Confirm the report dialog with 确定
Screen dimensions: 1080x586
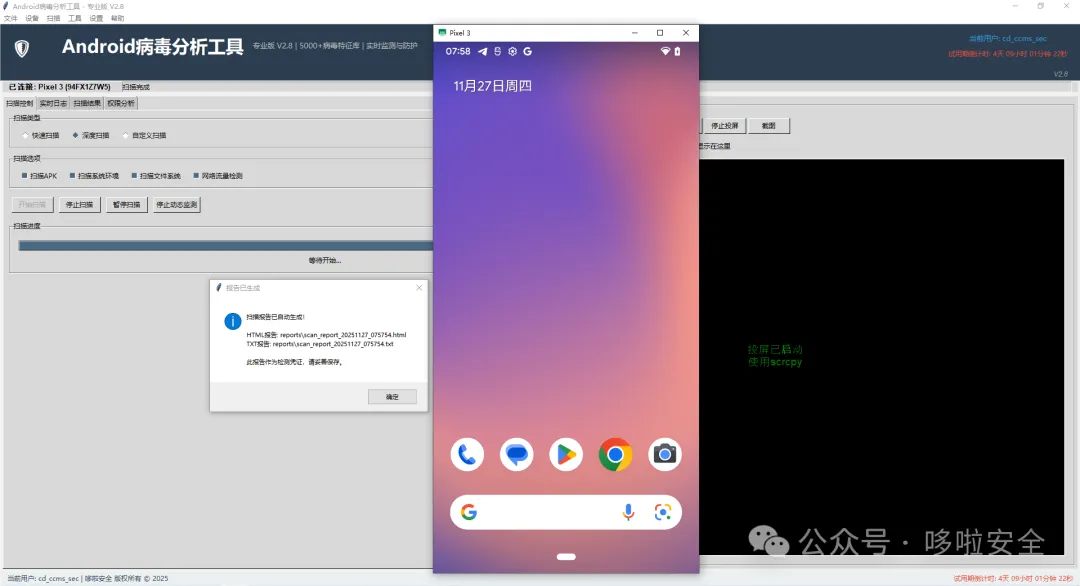tap(392, 397)
